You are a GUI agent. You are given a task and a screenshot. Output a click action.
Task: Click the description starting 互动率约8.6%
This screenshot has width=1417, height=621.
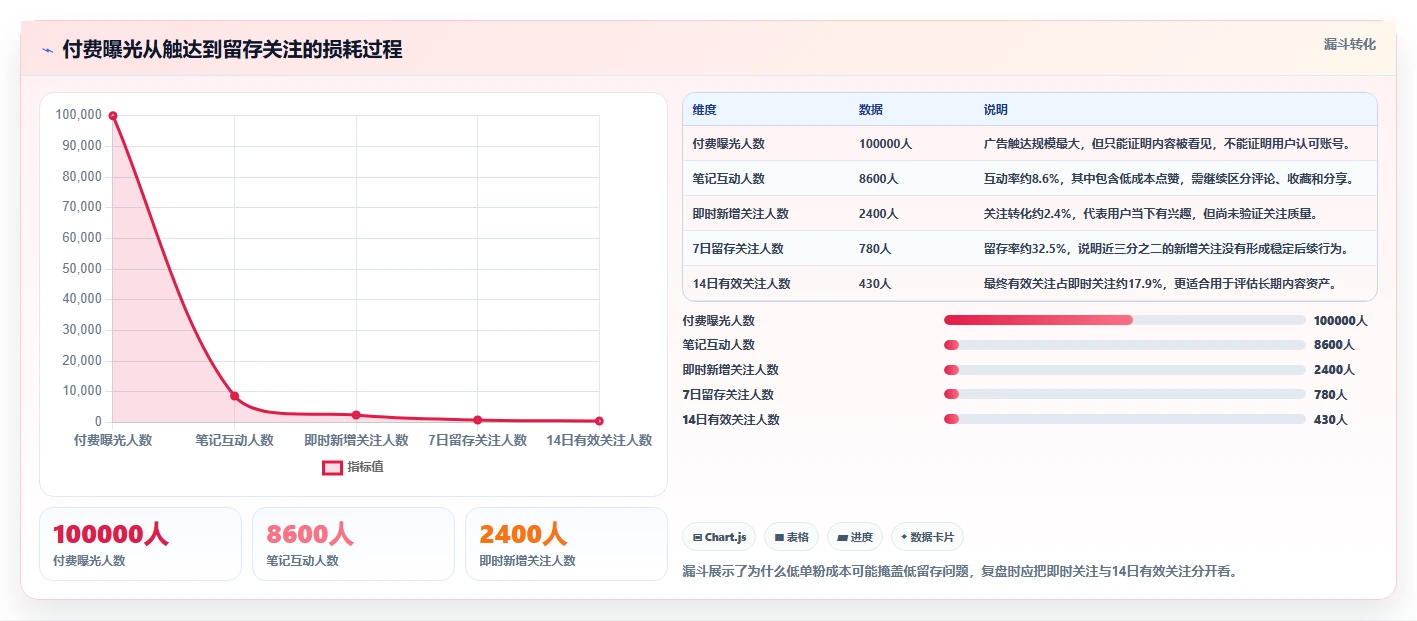pyautogui.click(x=1170, y=179)
